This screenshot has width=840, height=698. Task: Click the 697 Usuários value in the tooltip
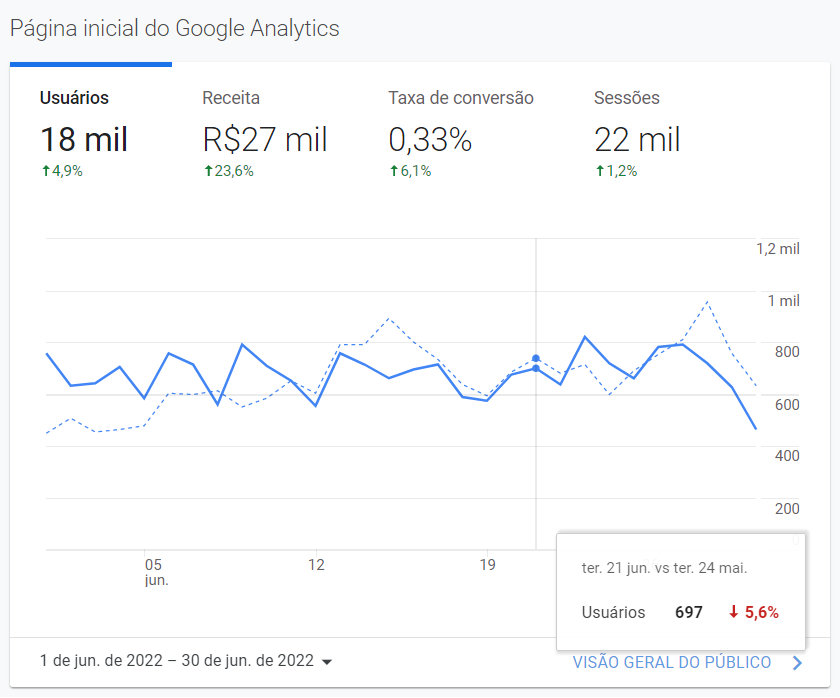[689, 612]
